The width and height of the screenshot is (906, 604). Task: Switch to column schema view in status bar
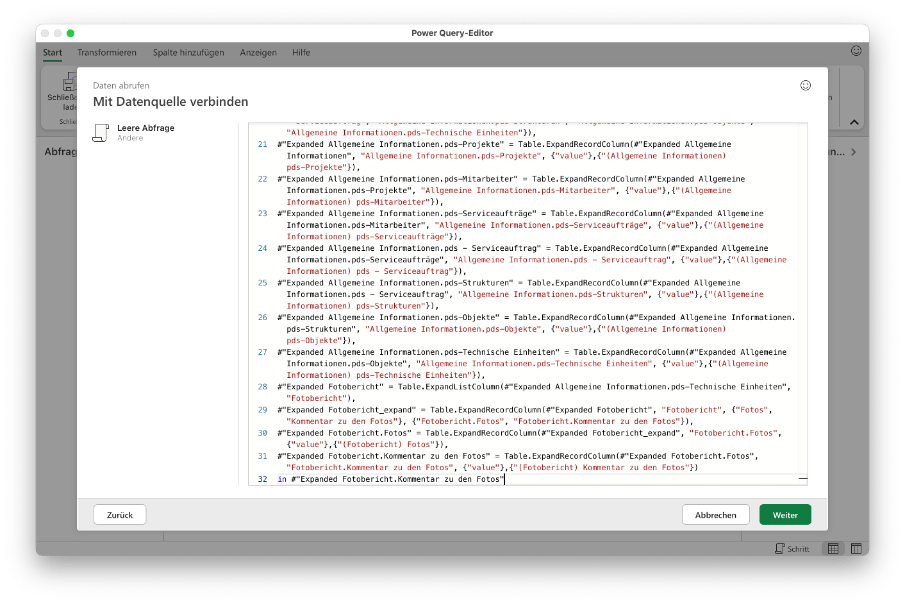856,549
